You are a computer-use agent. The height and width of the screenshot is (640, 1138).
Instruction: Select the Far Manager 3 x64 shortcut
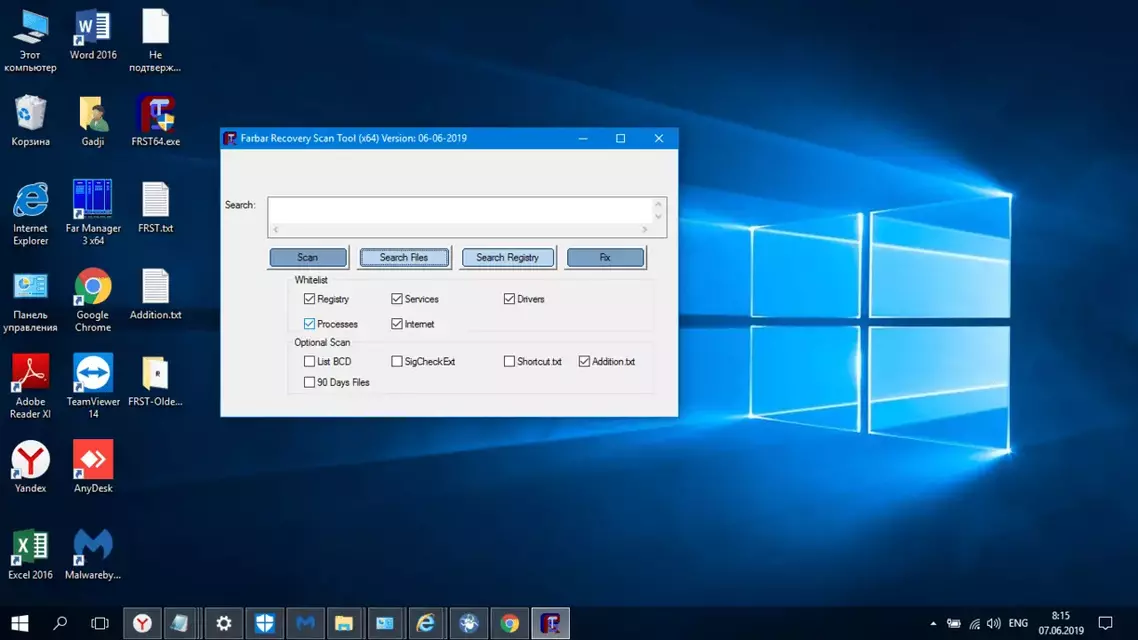click(x=93, y=212)
